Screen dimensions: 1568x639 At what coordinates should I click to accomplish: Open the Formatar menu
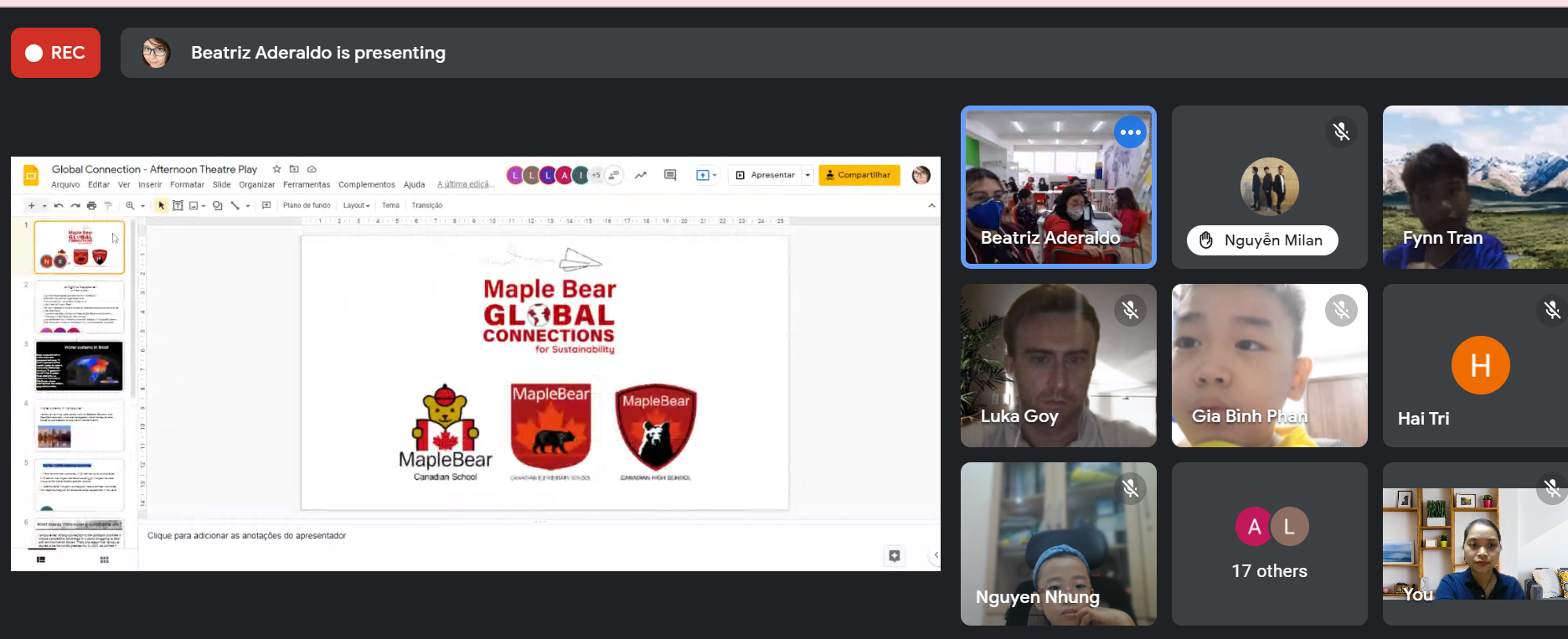pos(187,185)
